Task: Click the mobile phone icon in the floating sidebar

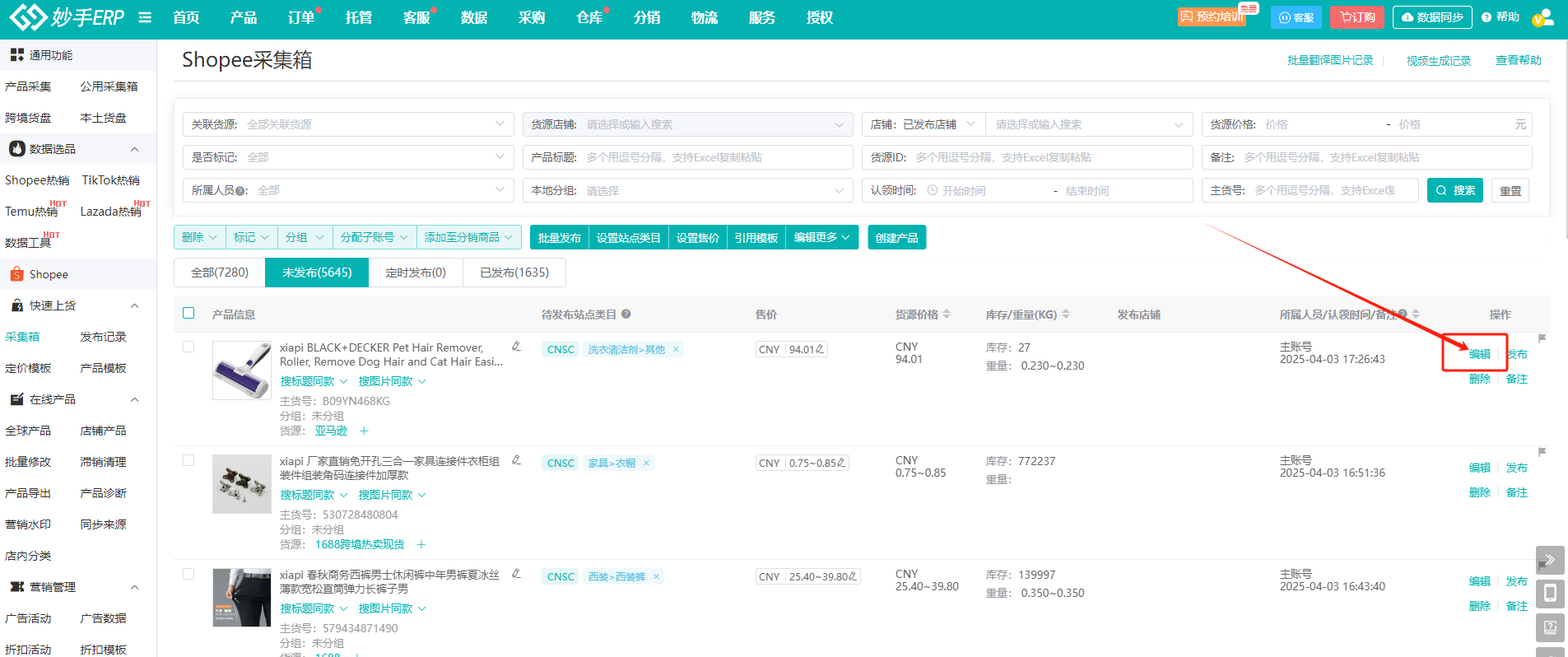Action: 1550,594
